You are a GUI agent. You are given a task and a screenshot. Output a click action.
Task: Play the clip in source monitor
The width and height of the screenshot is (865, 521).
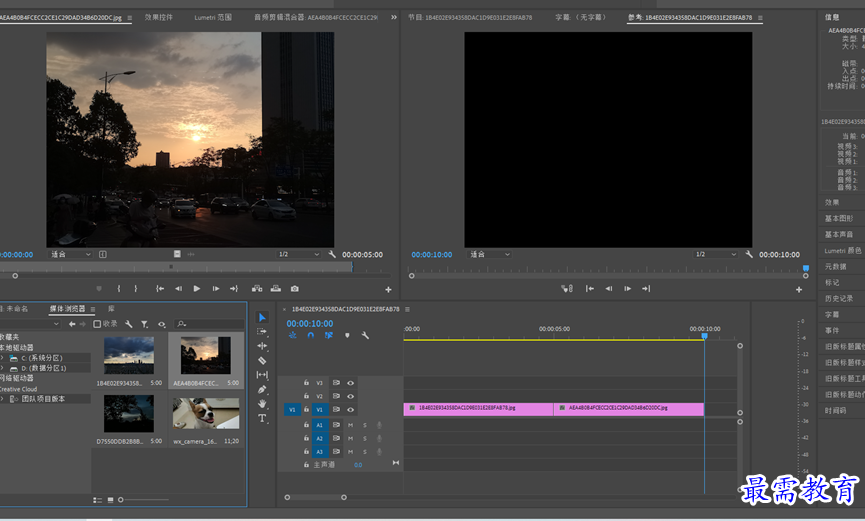[x=196, y=289]
